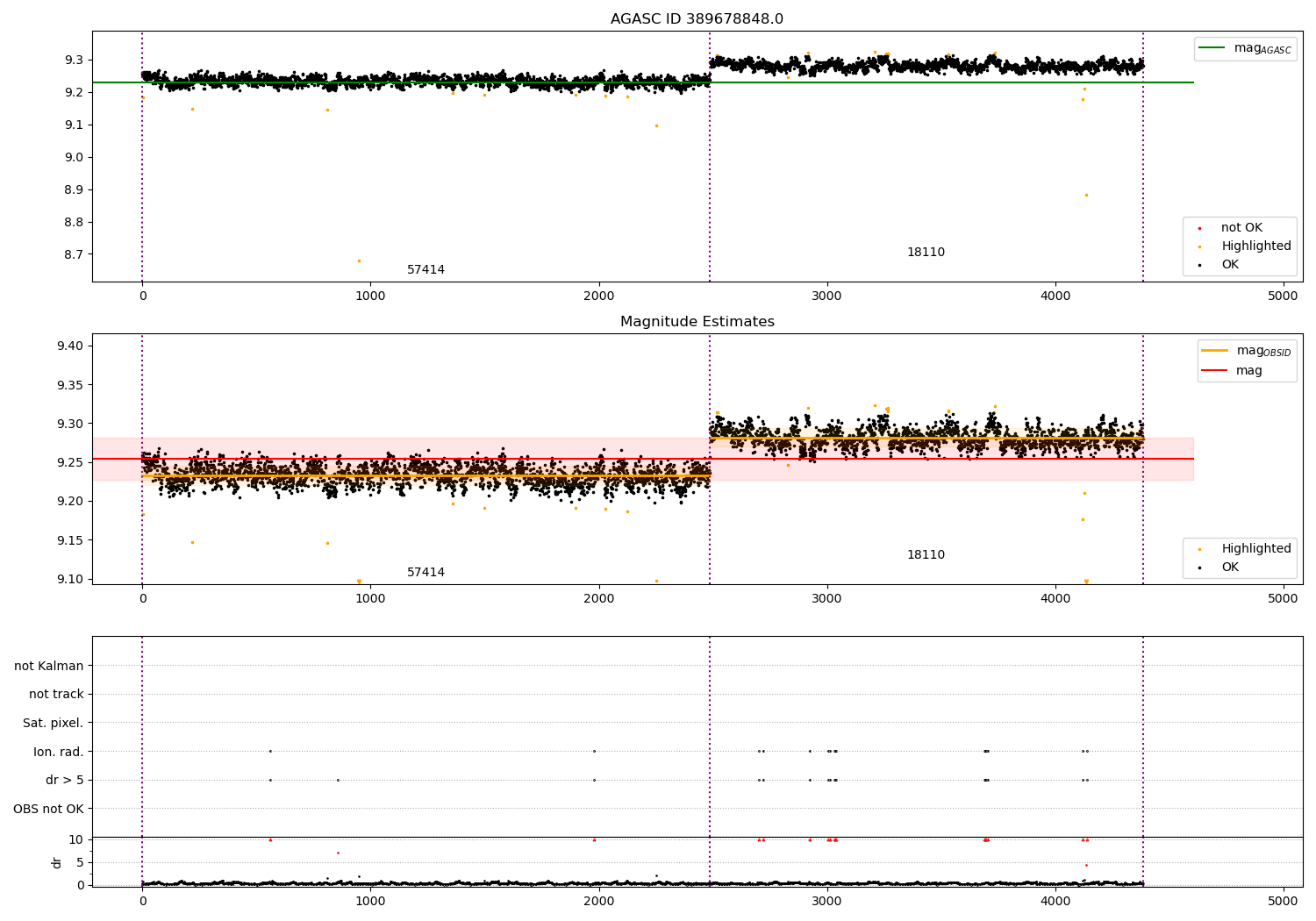Click observation label 57414 in top plot
Viewport: 1316px width, 921px height.
(x=426, y=270)
